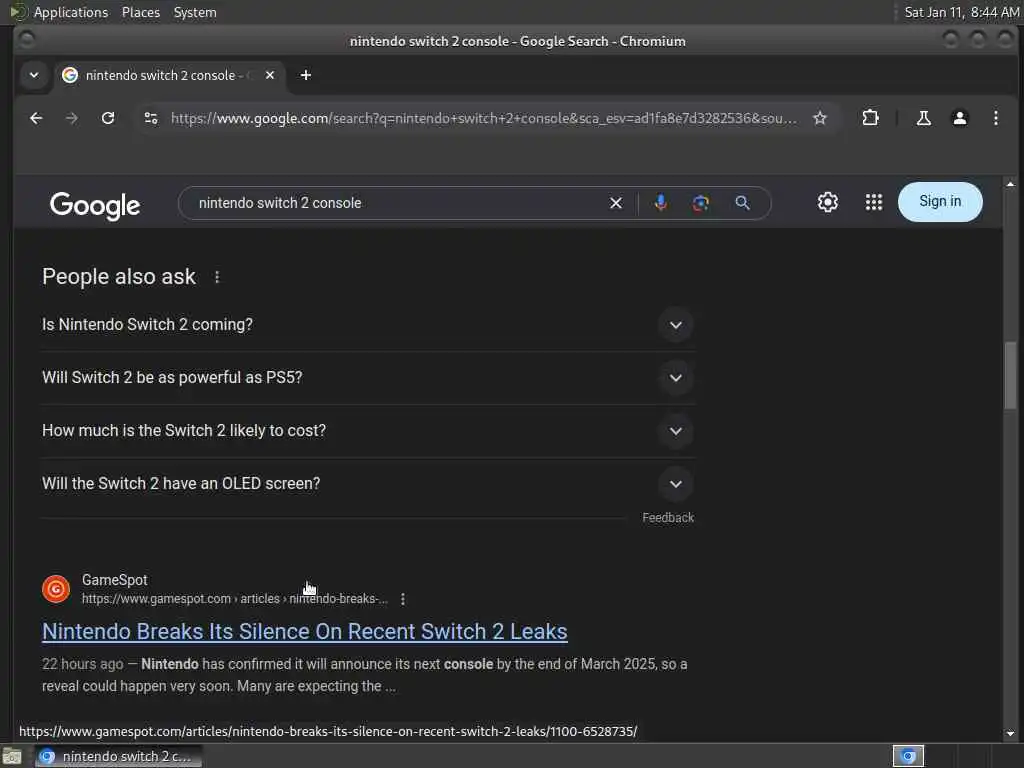
Task: Click the scrollbar up arrow
Action: (x=1010, y=184)
